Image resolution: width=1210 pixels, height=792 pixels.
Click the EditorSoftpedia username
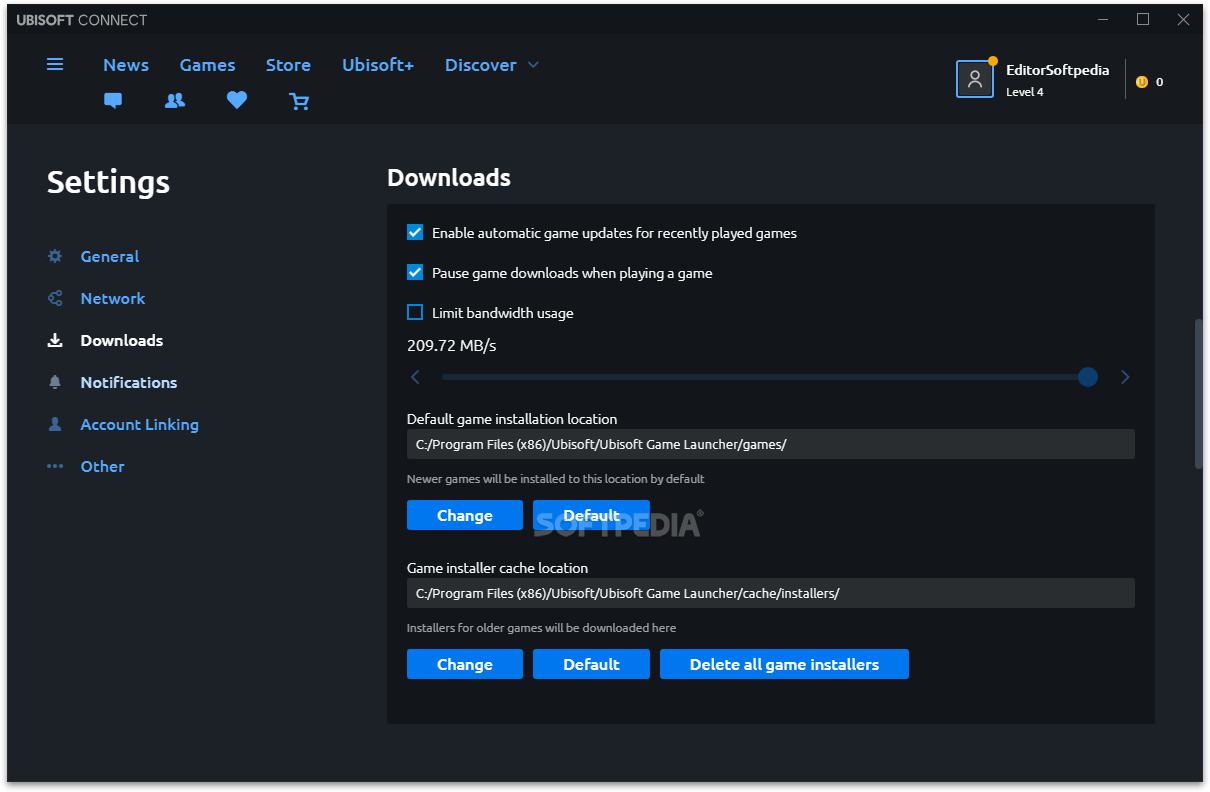1058,70
